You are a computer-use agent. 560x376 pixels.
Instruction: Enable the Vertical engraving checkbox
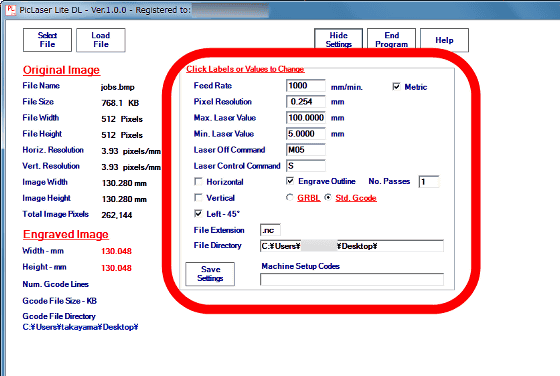click(x=198, y=197)
